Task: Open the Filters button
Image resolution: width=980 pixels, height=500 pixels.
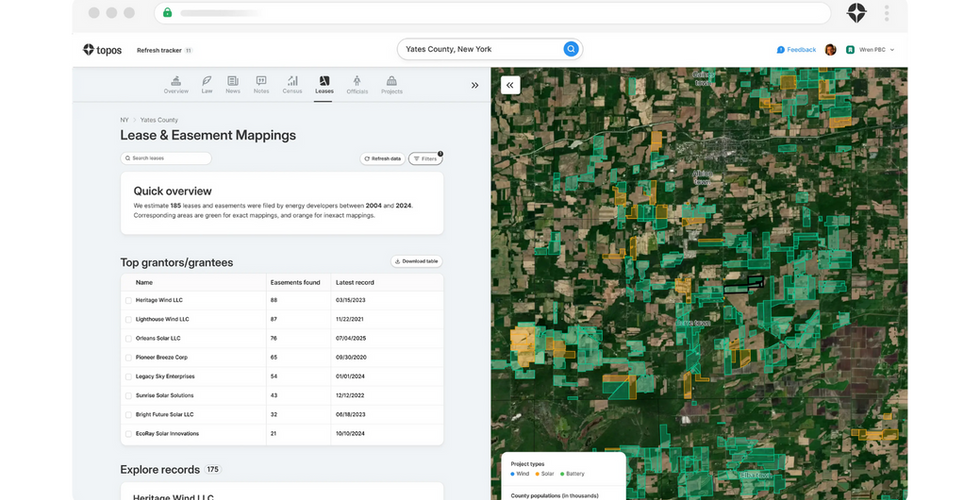Action: [x=425, y=159]
